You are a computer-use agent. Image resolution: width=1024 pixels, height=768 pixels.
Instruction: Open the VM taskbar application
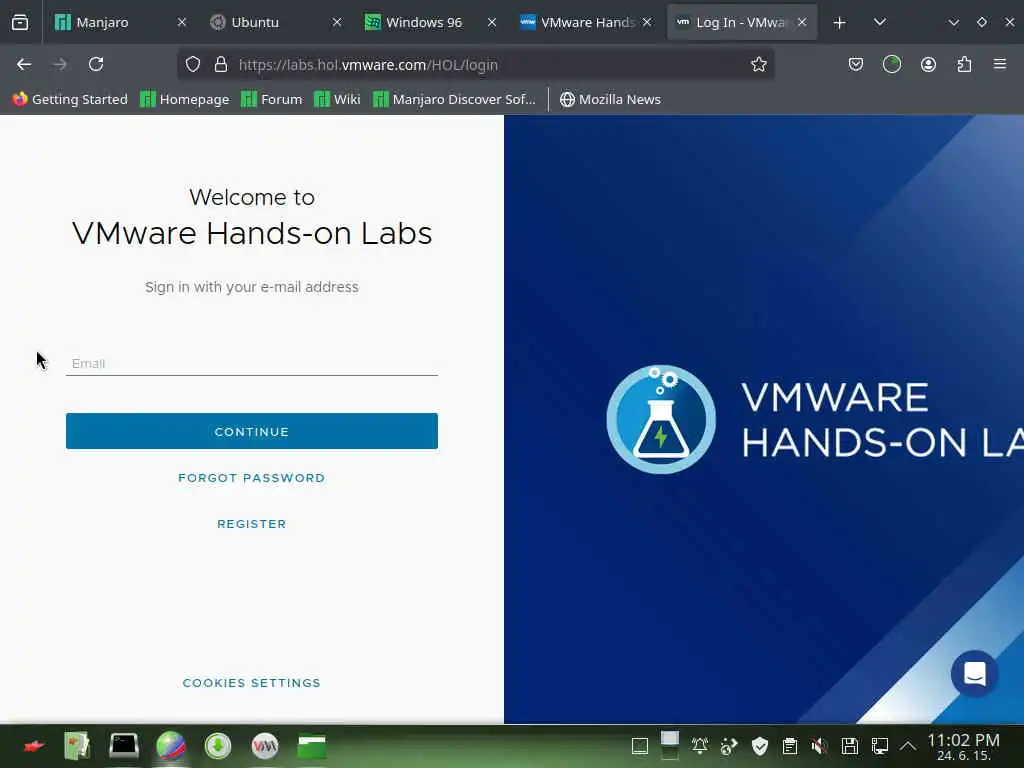[265, 746]
